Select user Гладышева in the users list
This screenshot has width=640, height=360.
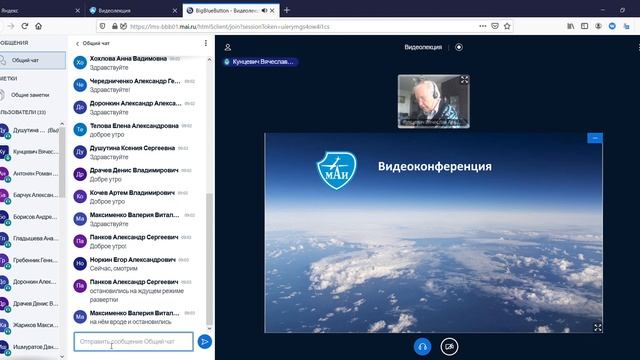click(30, 238)
